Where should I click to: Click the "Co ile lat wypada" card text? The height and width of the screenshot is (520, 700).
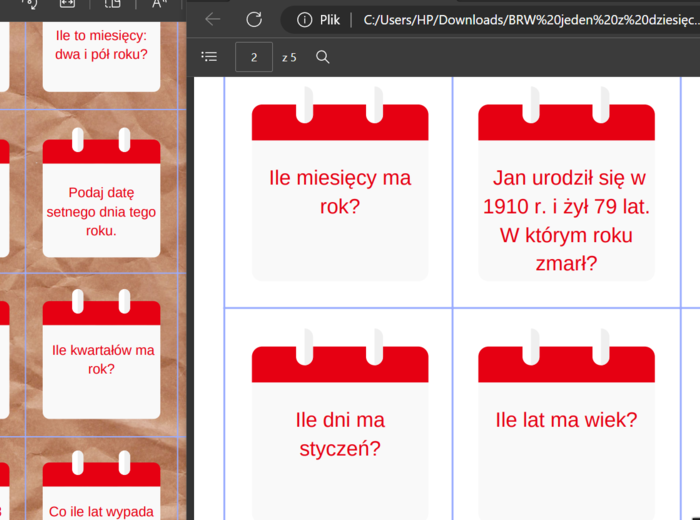tap(101, 511)
